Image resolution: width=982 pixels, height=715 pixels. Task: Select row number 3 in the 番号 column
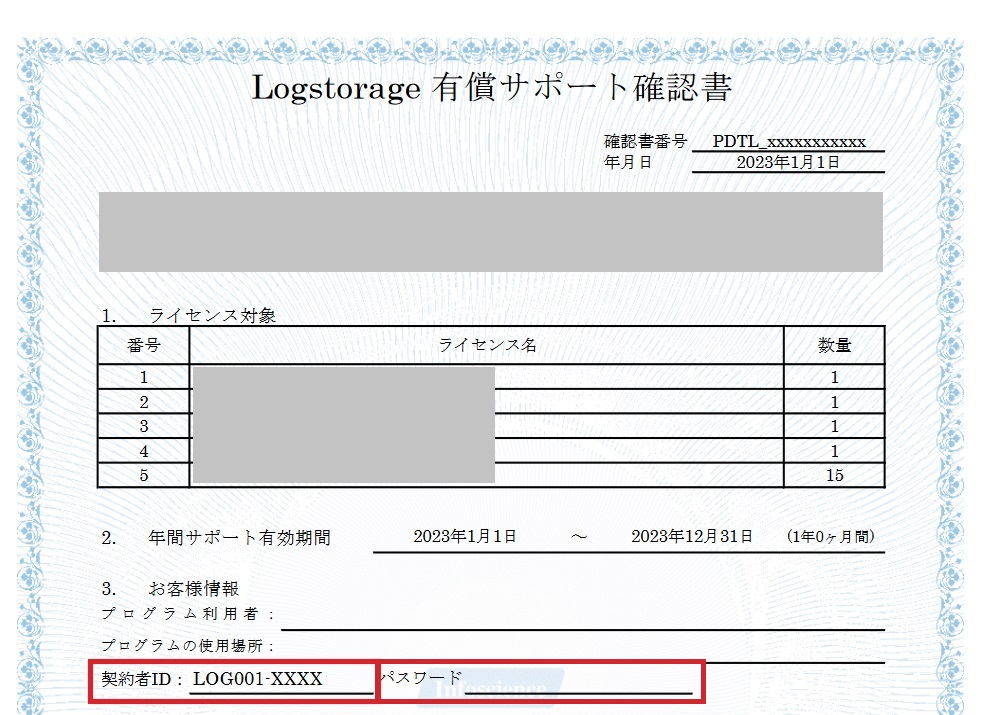(144, 426)
